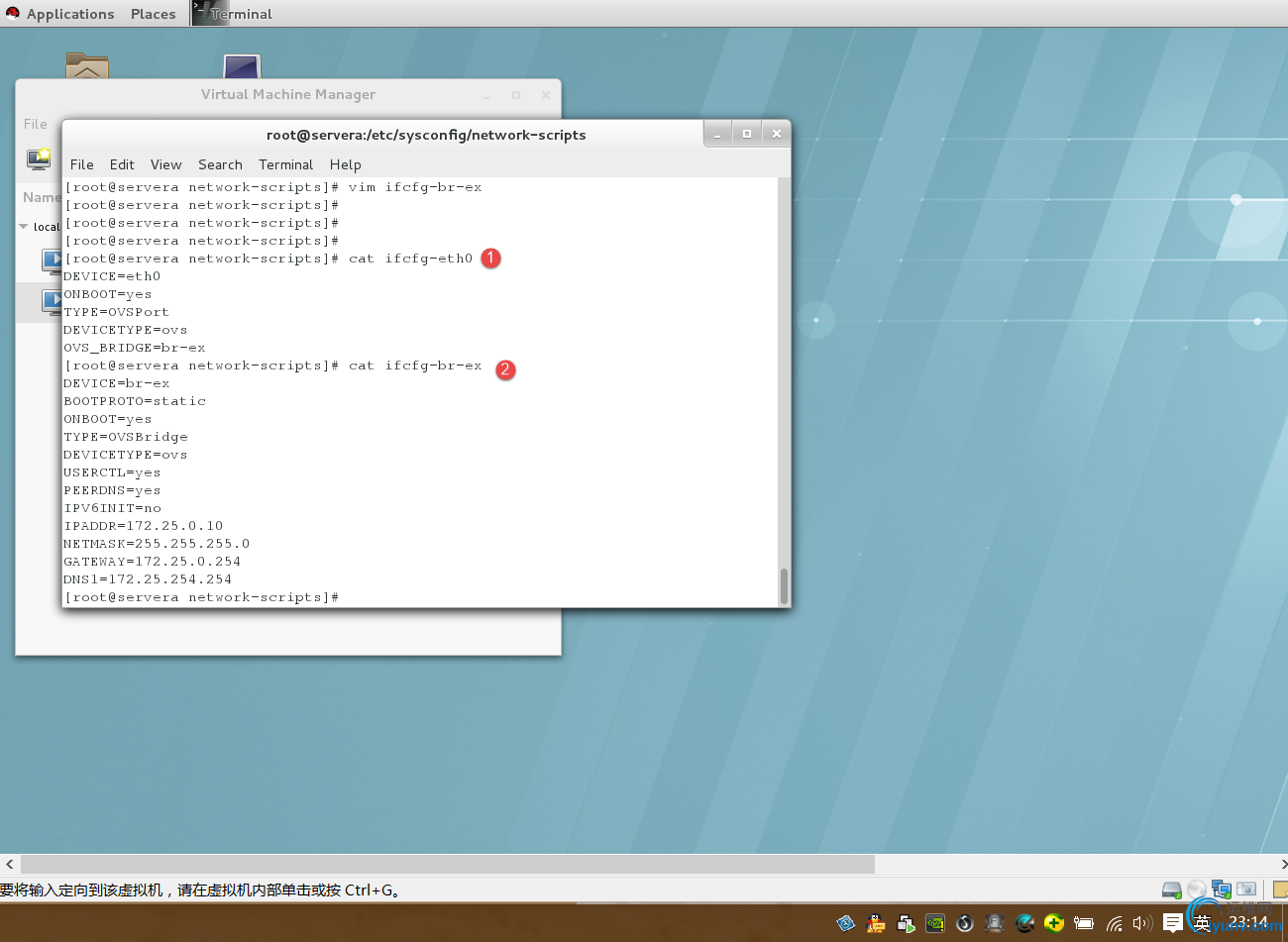
Task: Open the terminal Help menu
Action: coord(345,164)
